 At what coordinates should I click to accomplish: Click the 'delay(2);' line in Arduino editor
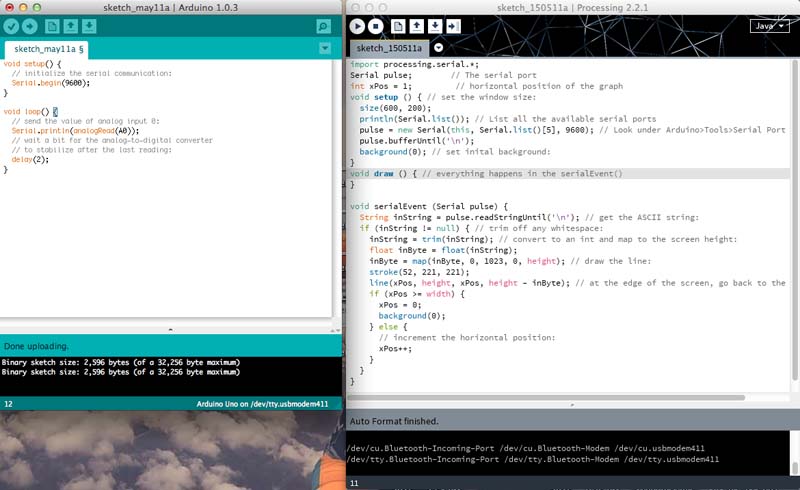(x=30, y=159)
